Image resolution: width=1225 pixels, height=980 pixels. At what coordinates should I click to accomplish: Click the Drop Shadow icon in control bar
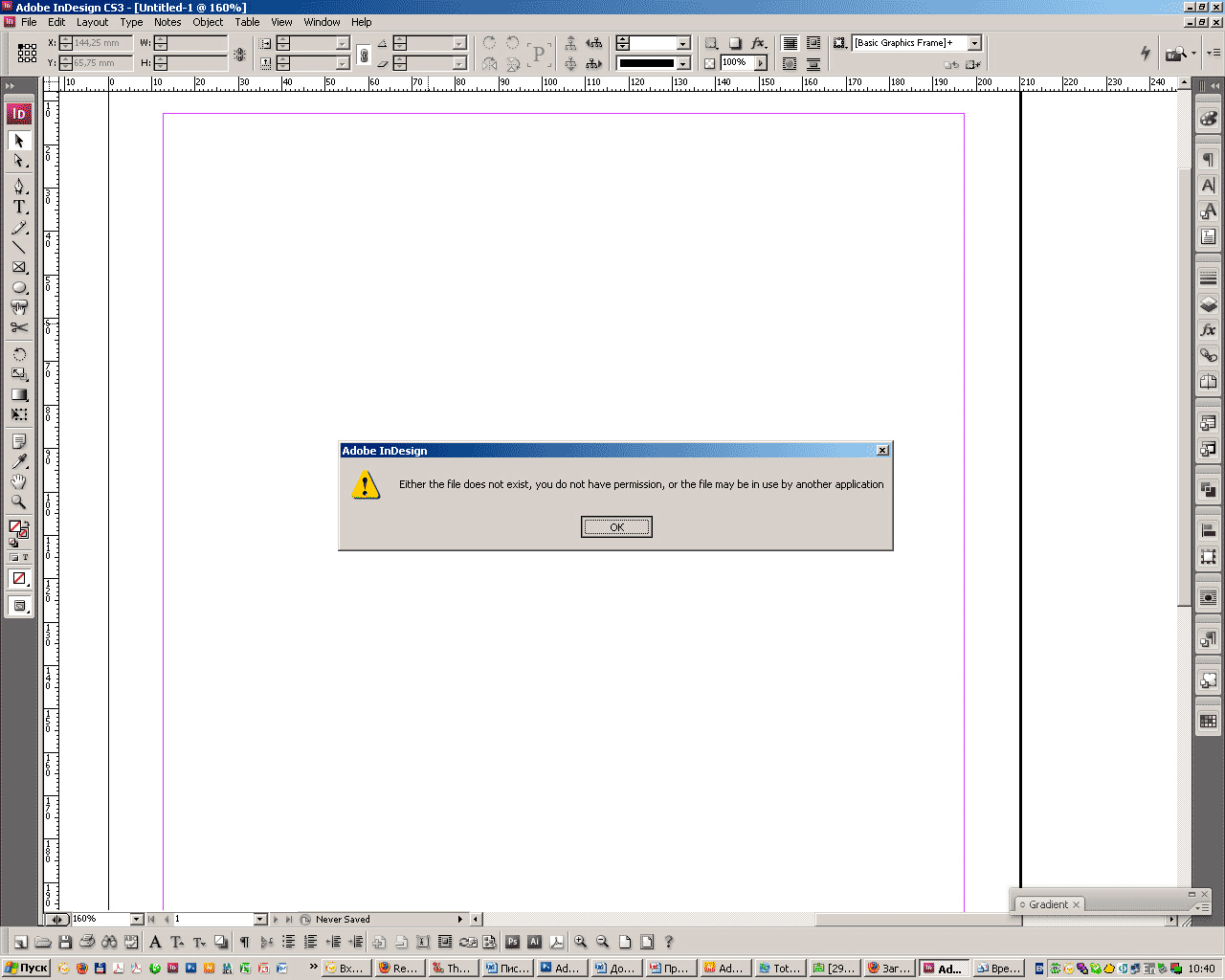[735, 43]
